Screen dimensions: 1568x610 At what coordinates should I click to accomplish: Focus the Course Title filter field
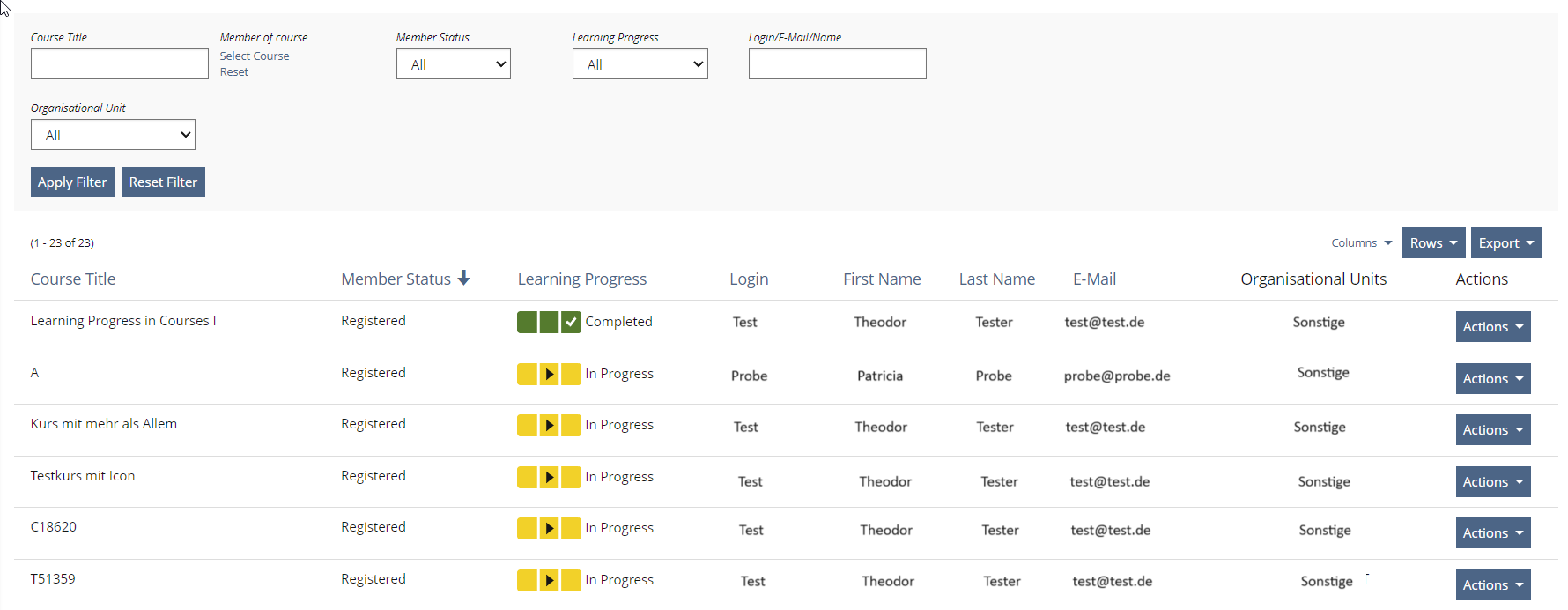coord(120,64)
